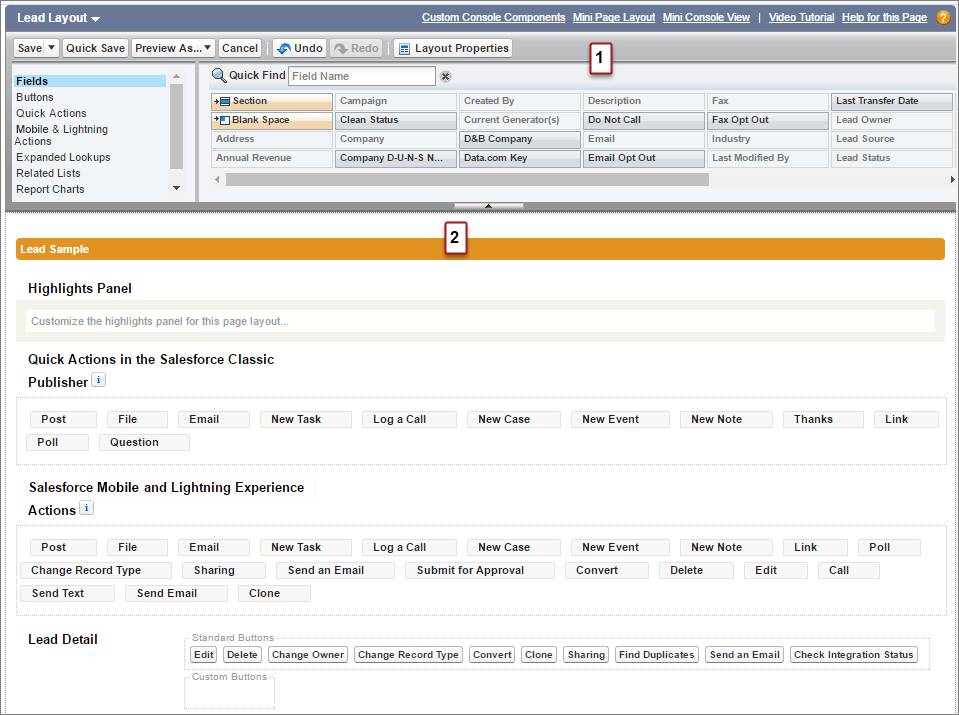Collapse the palette using the handle arrow
Image resolution: width=959 pixels, height=715 pixels.
click(x=488, y=206)
